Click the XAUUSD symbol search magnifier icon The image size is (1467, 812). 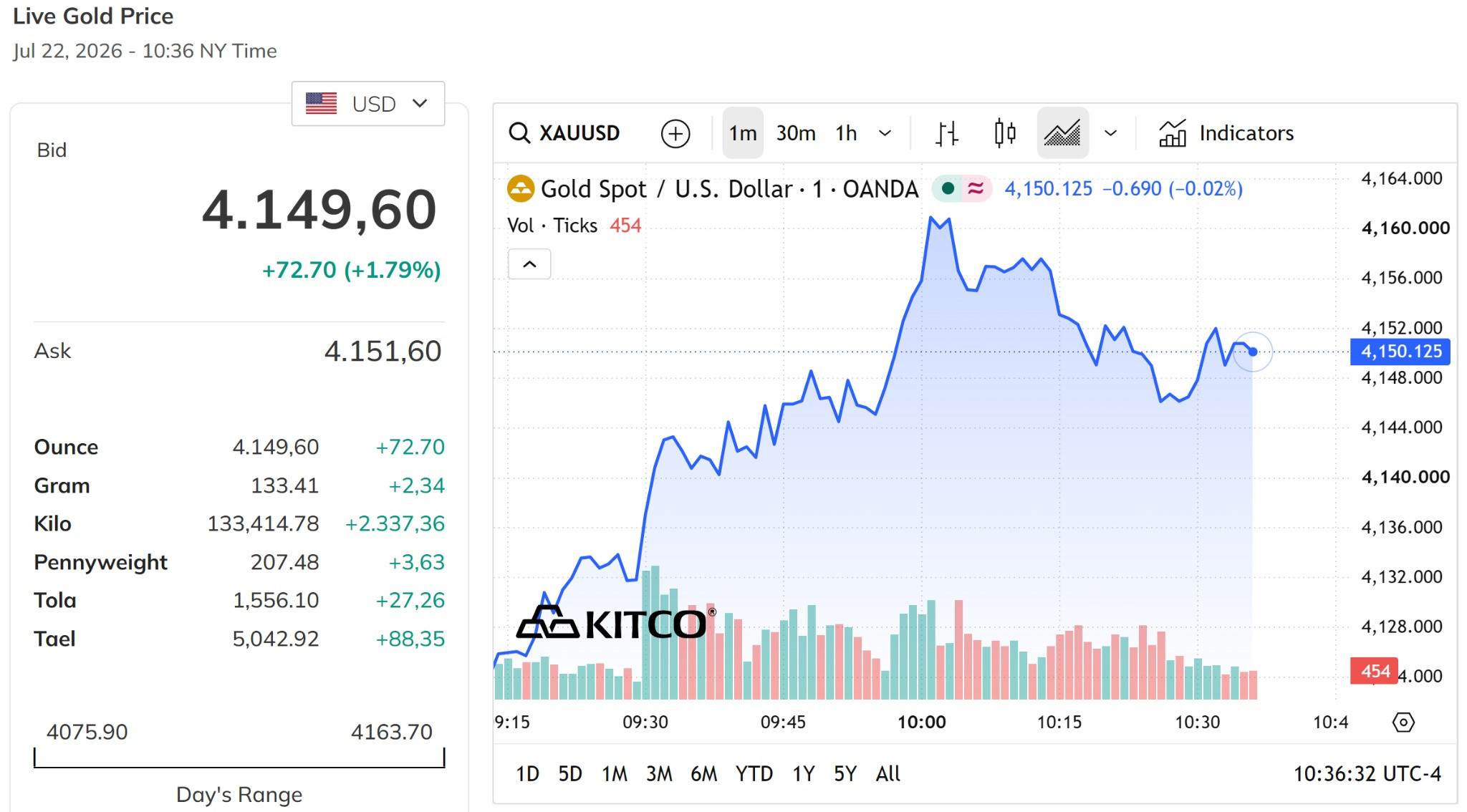[519, 133]
